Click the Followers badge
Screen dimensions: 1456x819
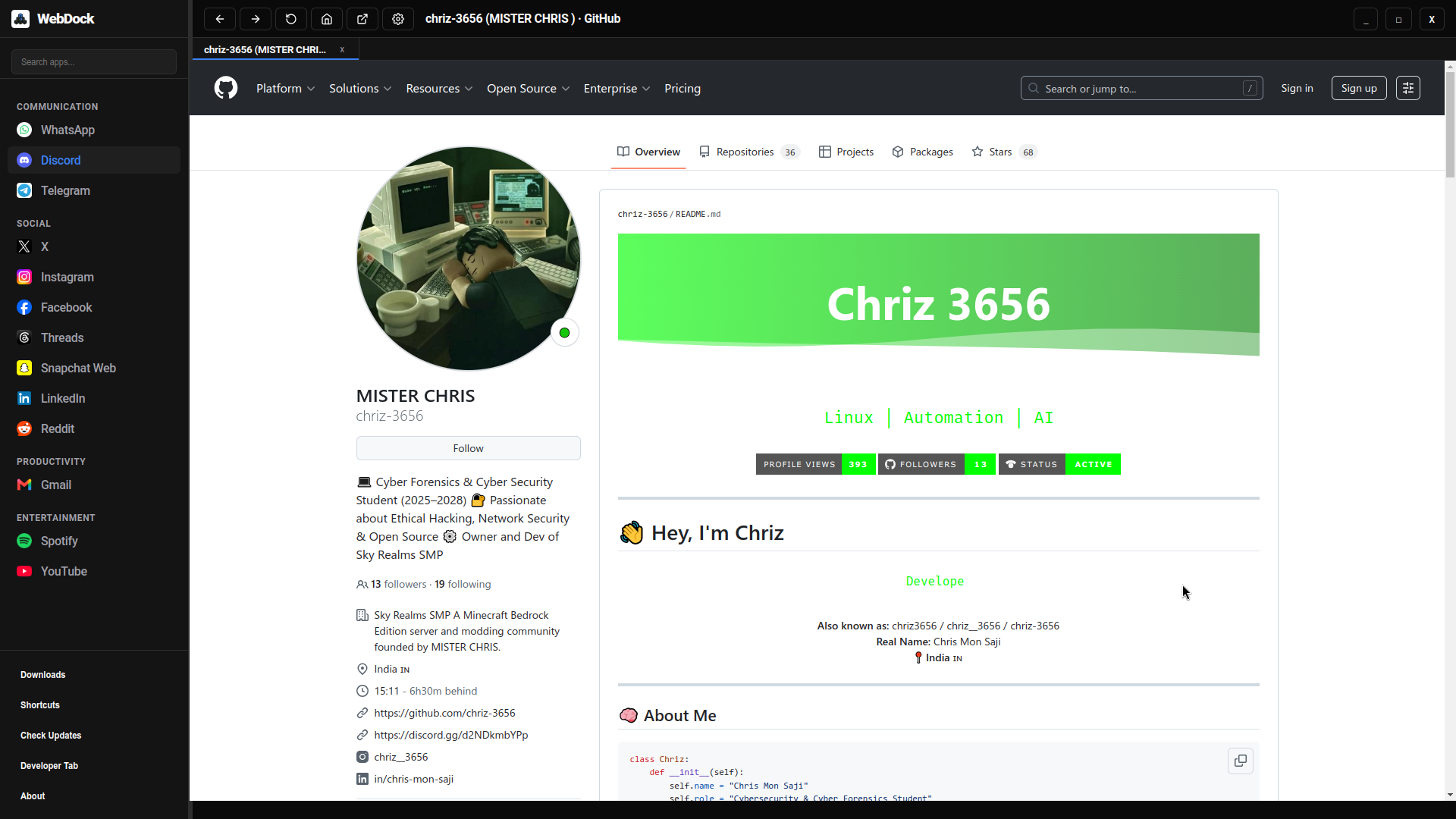pos(937,464)
